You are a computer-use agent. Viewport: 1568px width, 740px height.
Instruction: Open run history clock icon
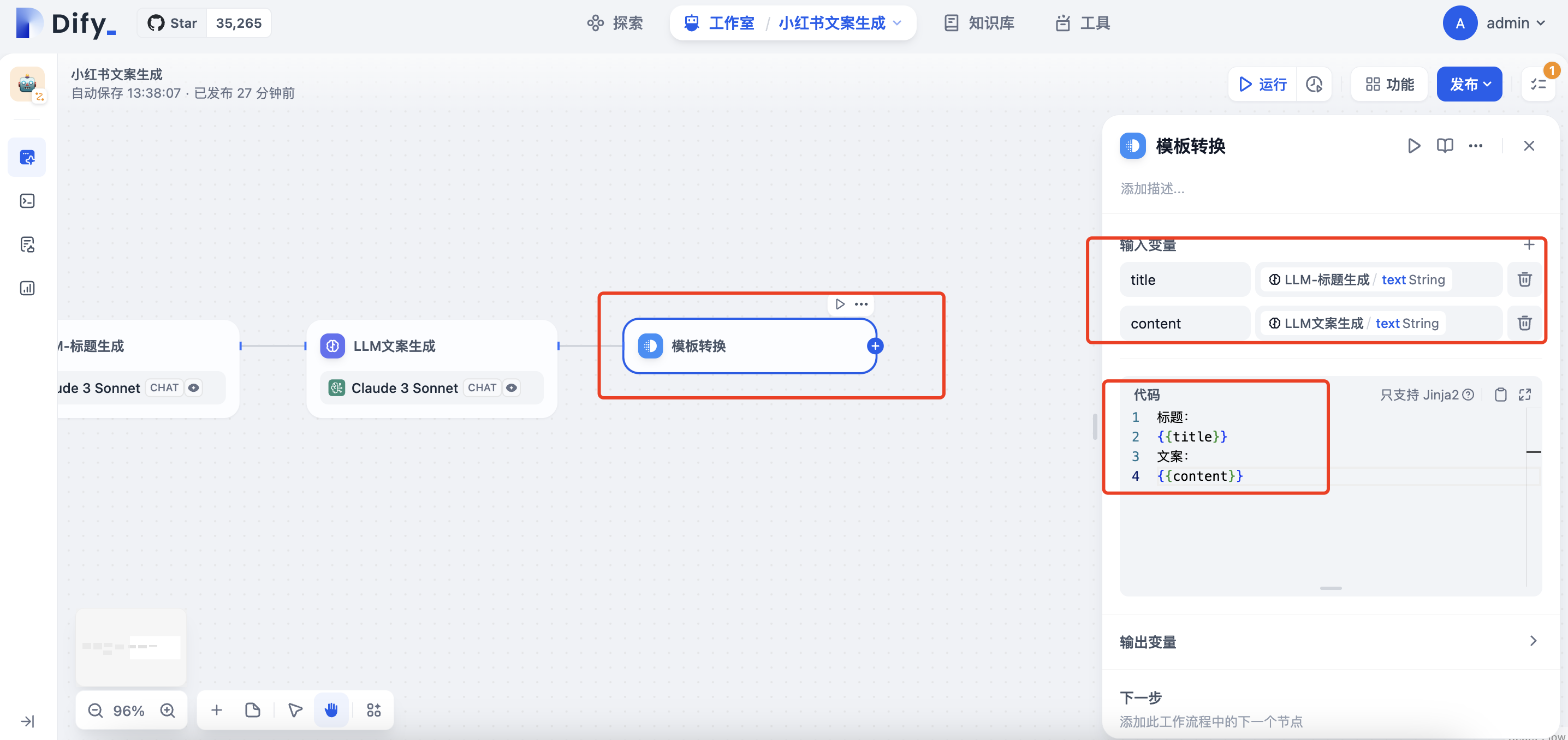click(x=1314, y=85)
